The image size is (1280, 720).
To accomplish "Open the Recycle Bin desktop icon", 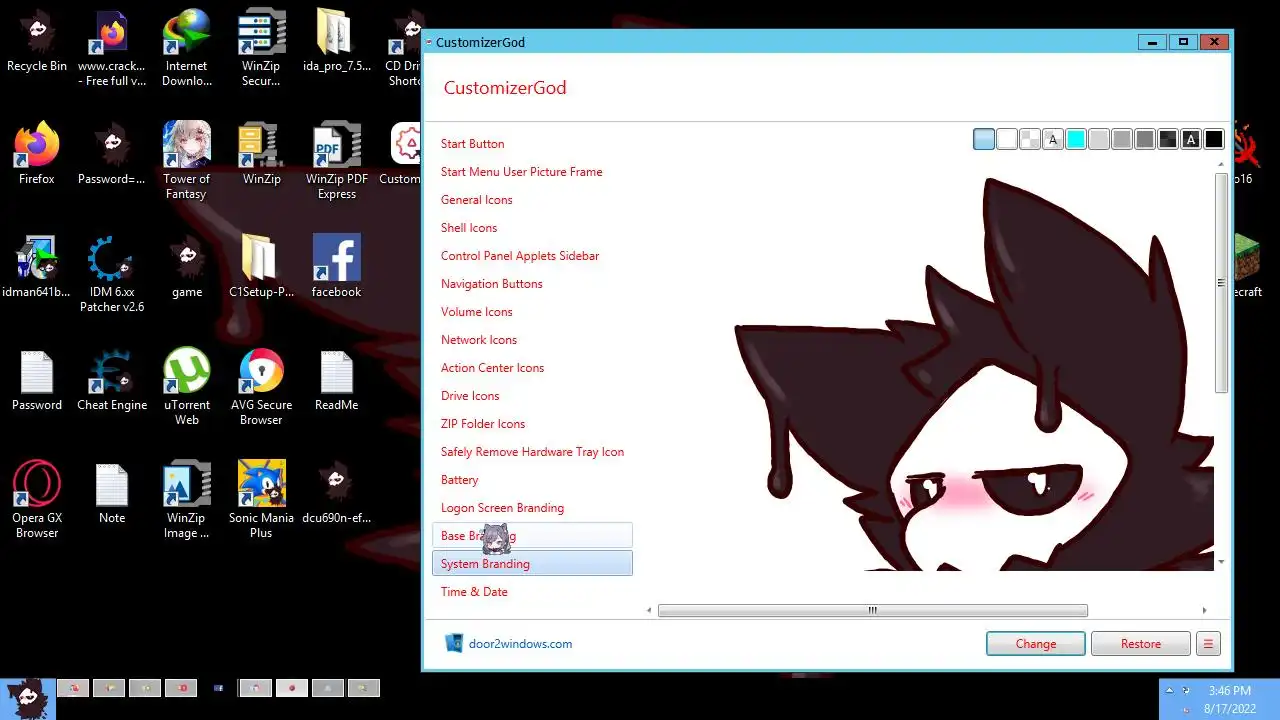I will (37, 43).
